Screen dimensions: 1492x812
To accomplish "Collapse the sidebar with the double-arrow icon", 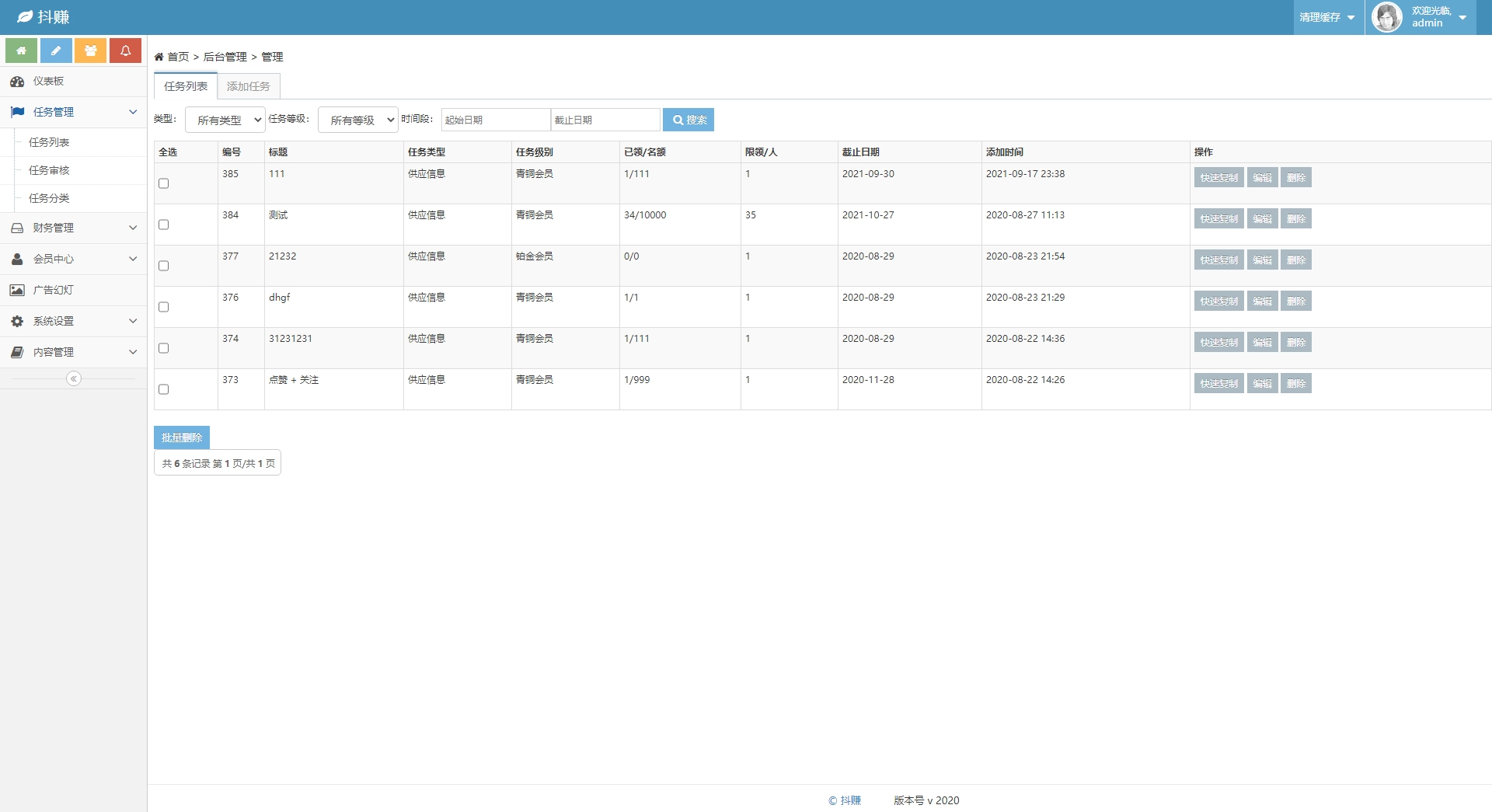I will pyautogui.click(x=74, y=378).
